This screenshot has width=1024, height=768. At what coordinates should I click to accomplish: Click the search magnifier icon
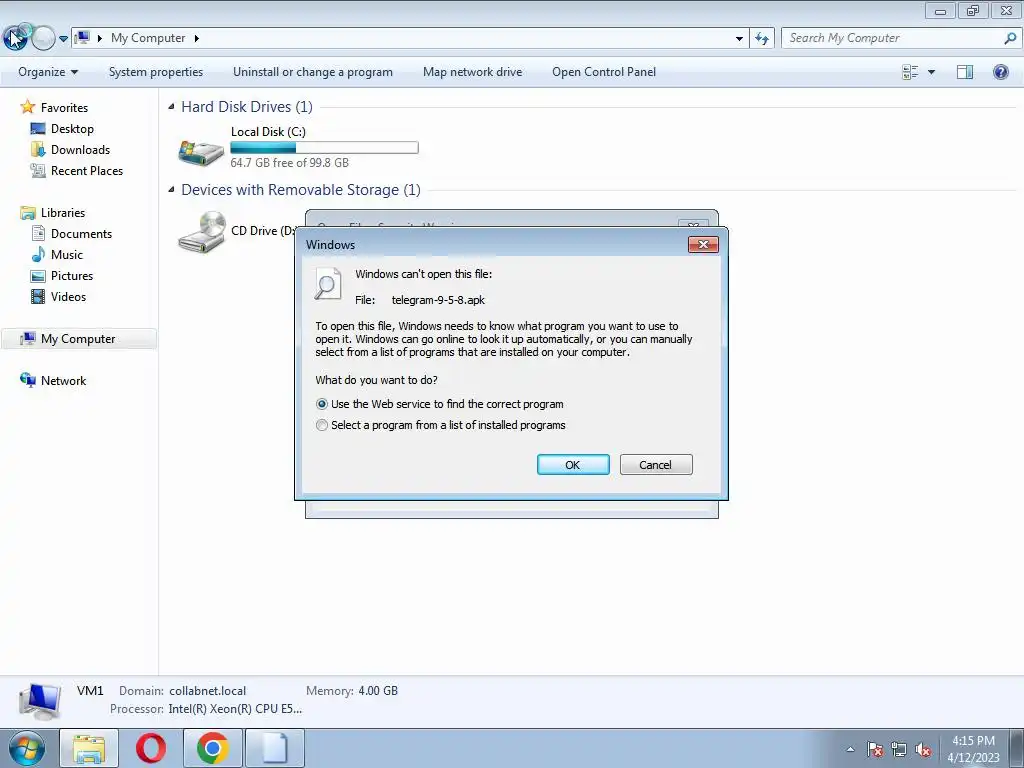(x=1010, y=38)
